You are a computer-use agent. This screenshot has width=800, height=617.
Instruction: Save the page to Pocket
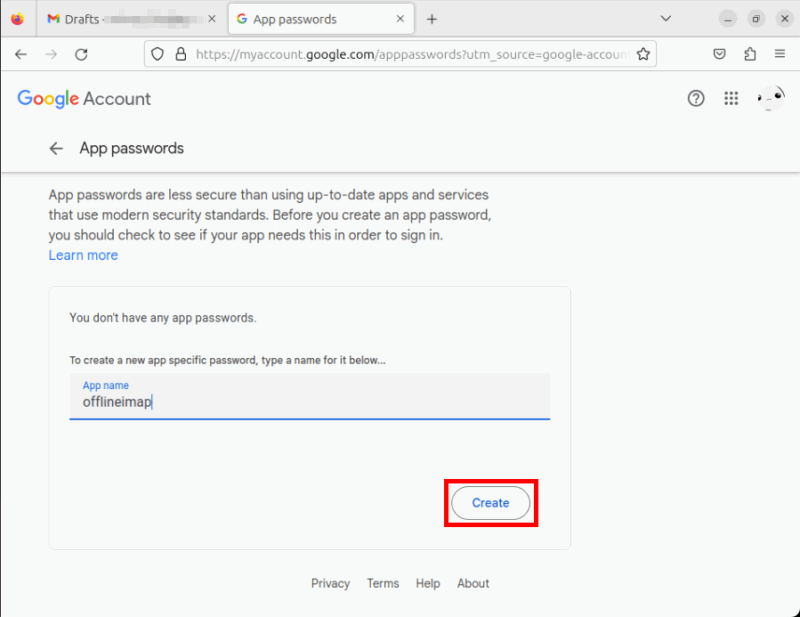pyautogui.click(x=720, y=54)
